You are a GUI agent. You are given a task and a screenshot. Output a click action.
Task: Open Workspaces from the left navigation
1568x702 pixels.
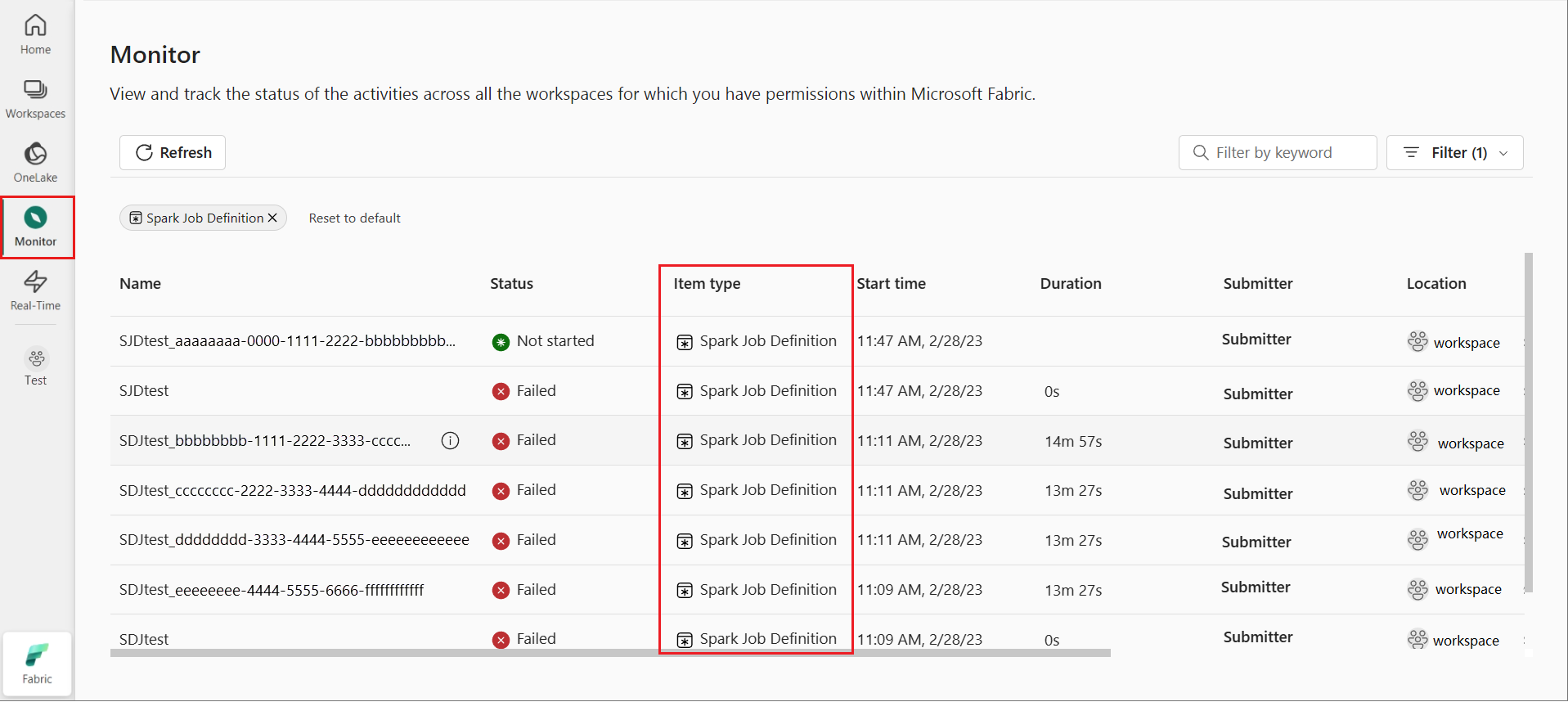click(x=35, y=98)
